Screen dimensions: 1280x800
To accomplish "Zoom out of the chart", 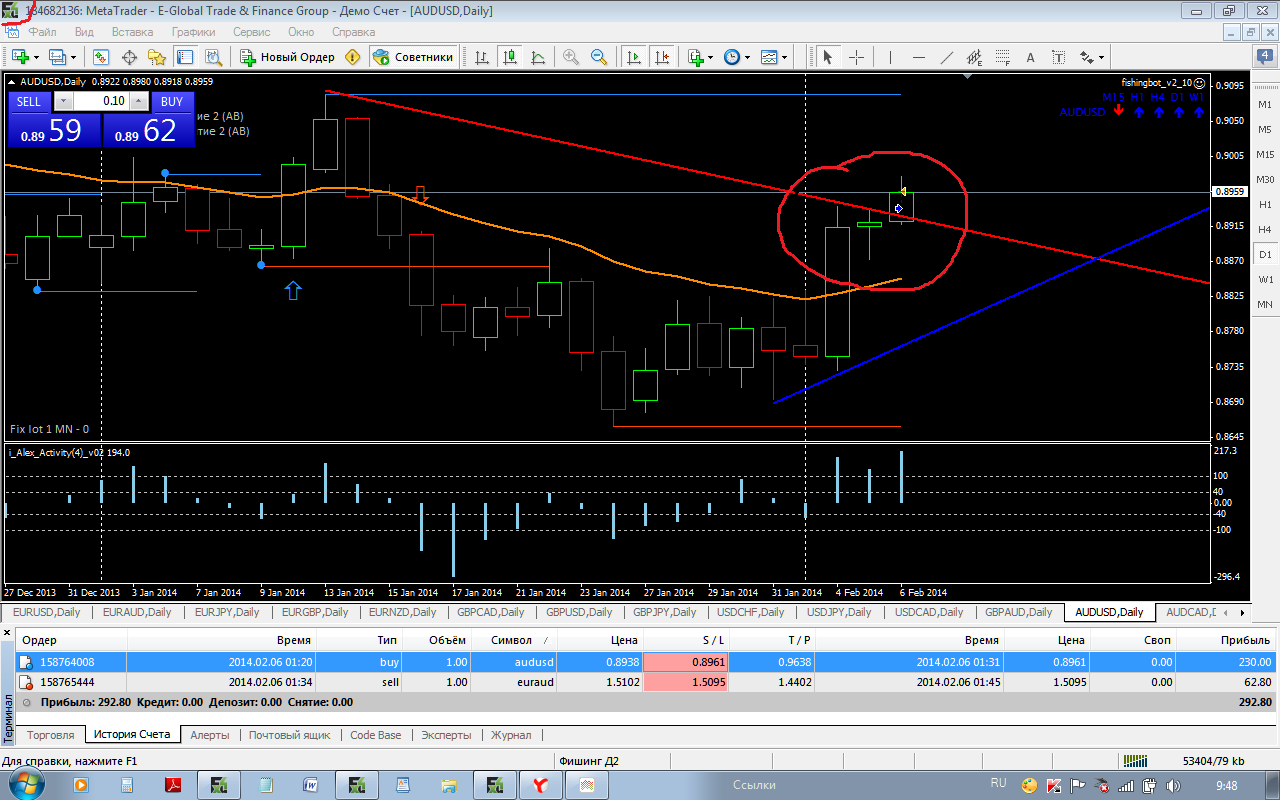I will click(x=599, y=57).
